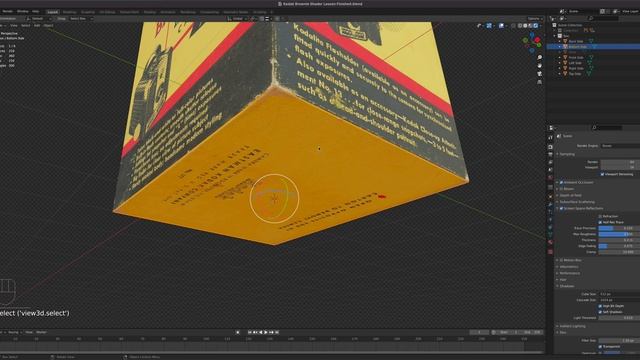This screenshot has width=640, height=360.
Task: Expand the Hair panel
Action: point(562,280)
